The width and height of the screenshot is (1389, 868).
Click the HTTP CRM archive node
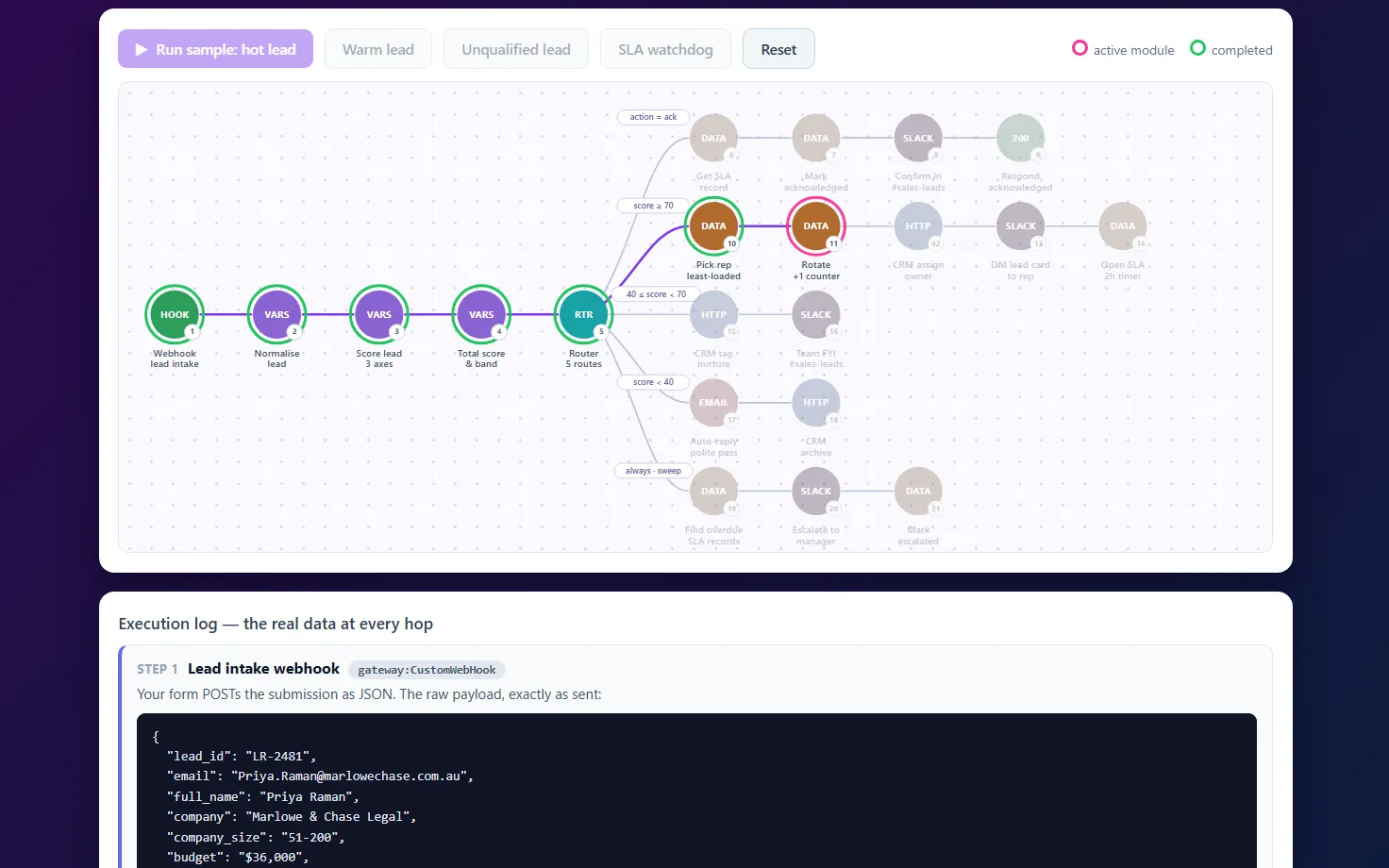816,403
